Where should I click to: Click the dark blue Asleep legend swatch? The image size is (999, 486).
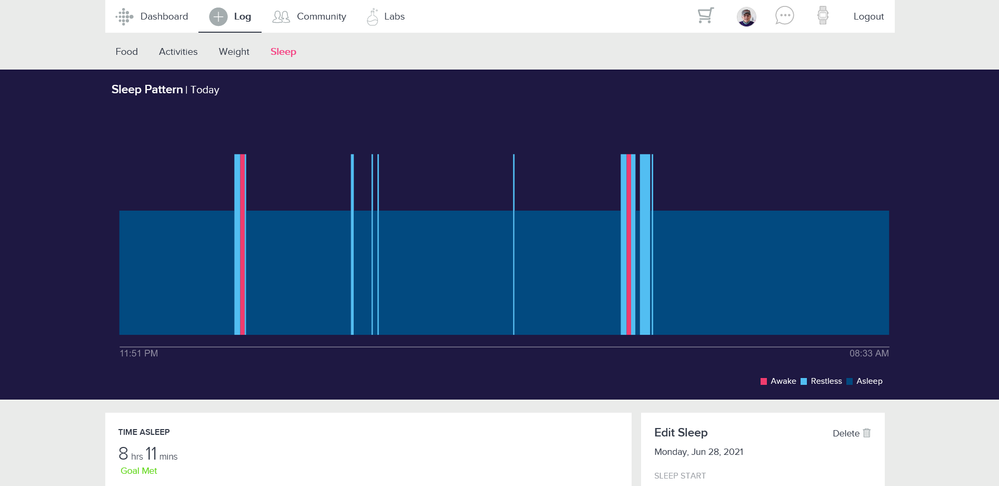[x=850, y=381]
